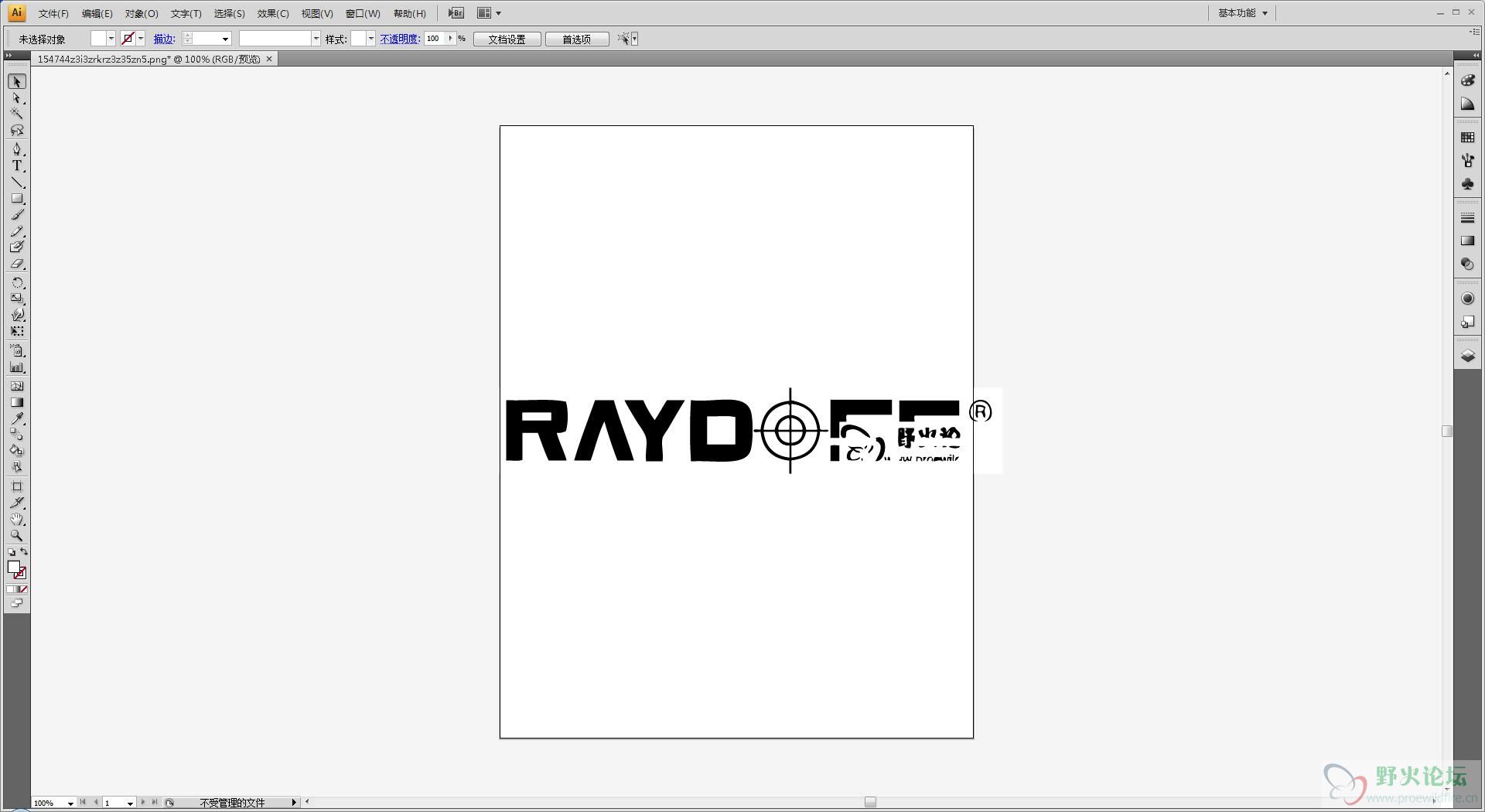Open the Transparency panel
Viewport: 1485px width, 812px height.
point(1467,264)
